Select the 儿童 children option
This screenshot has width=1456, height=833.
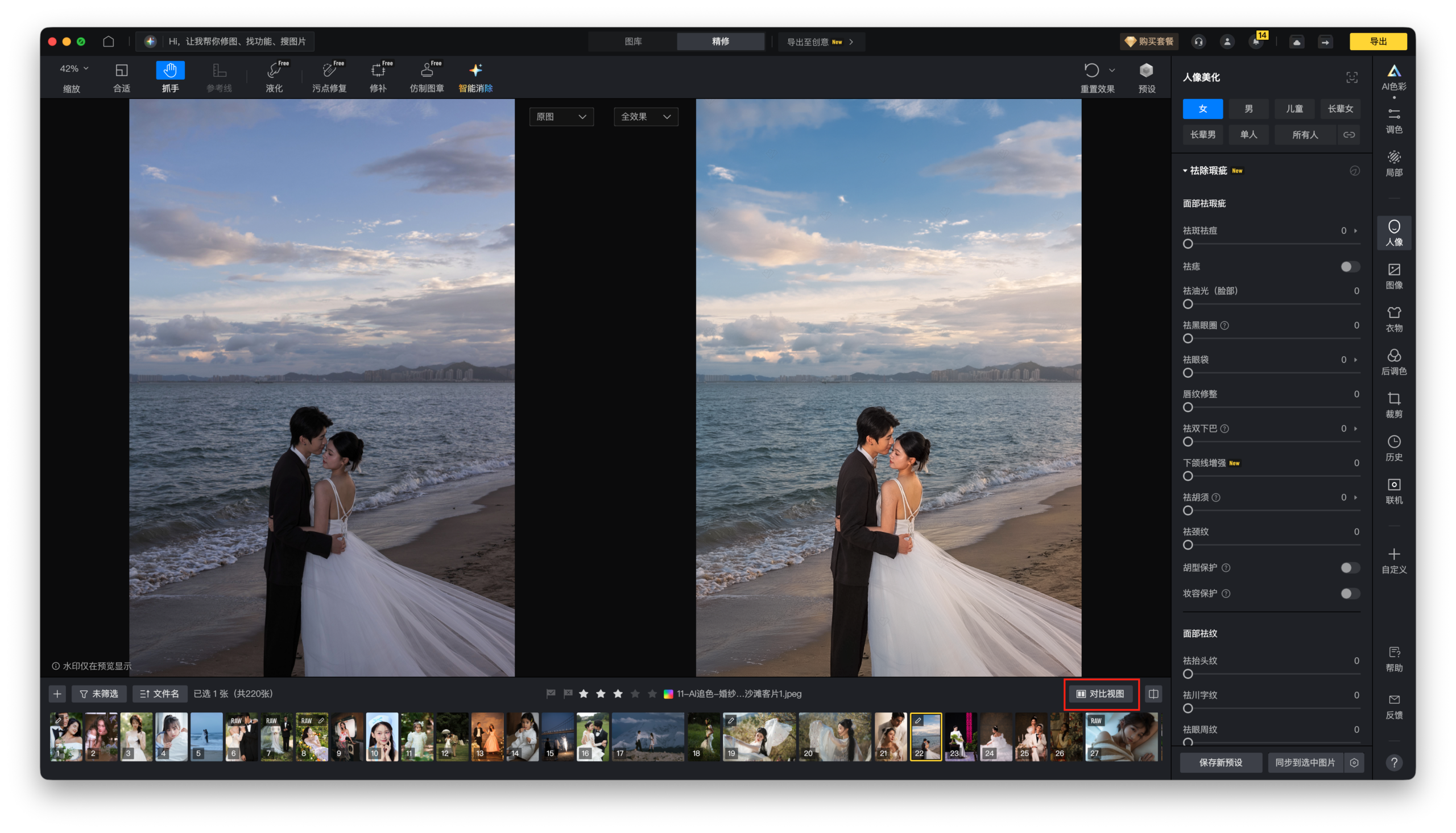point(1294,109)
